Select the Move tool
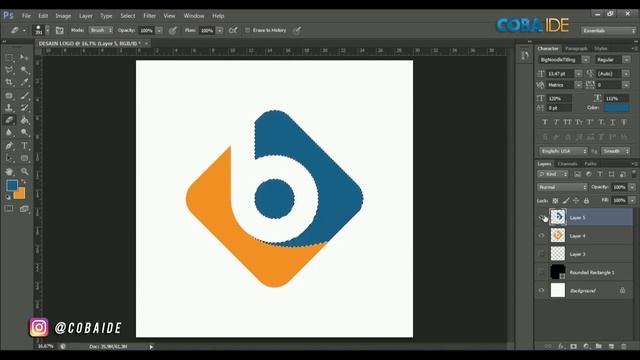This screenshot has width=640, height=360. click(24, 58)
